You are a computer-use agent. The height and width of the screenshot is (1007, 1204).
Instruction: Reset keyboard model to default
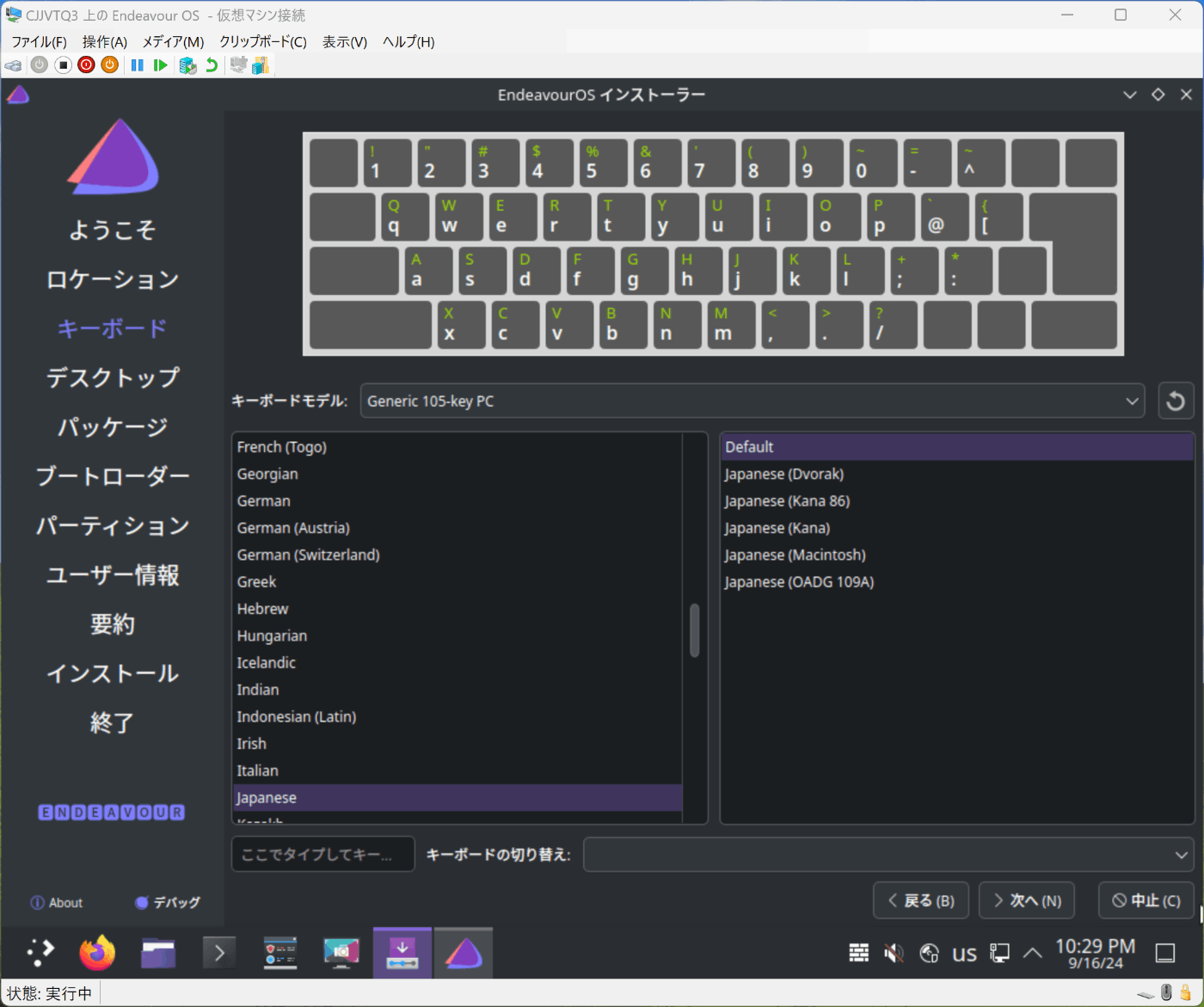point(1176,401)
